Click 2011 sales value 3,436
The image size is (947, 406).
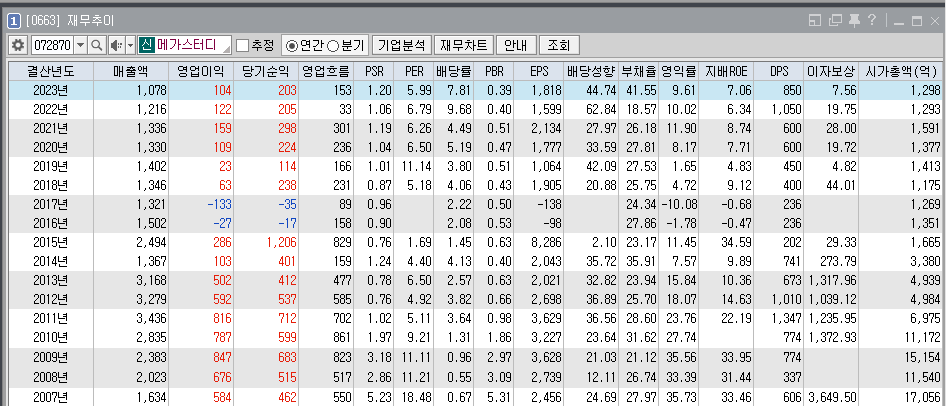click(152, 319)
